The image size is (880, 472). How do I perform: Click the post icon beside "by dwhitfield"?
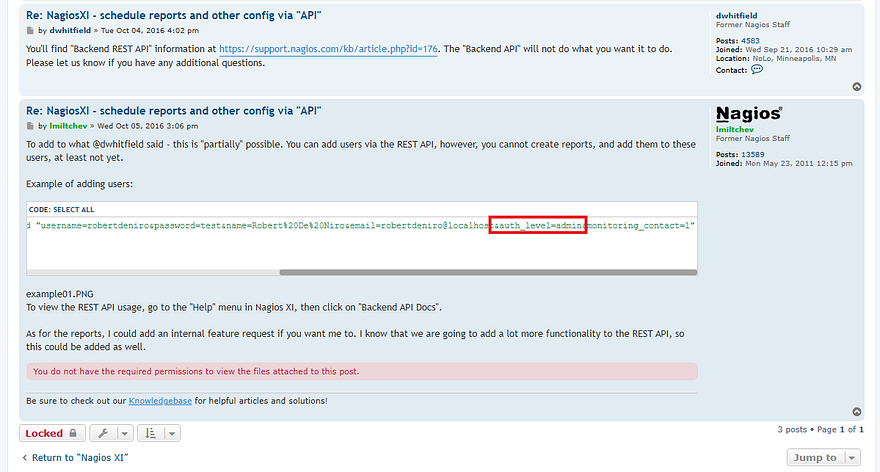coord(30,31)
